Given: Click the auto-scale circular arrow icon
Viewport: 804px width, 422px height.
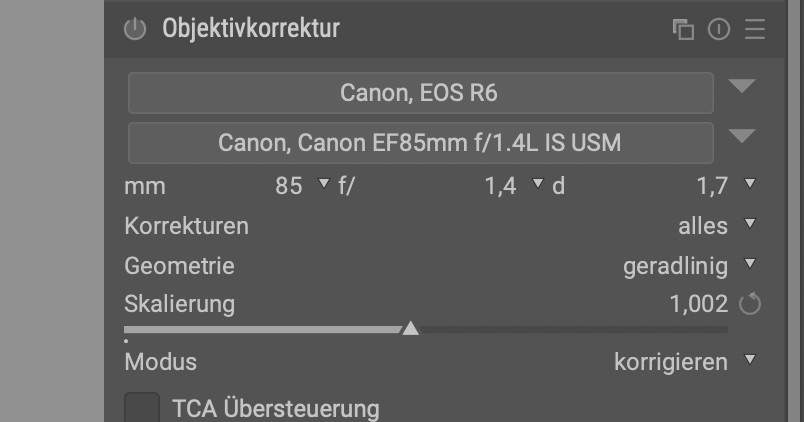Looking at the screenshot, I should point(749,304).
